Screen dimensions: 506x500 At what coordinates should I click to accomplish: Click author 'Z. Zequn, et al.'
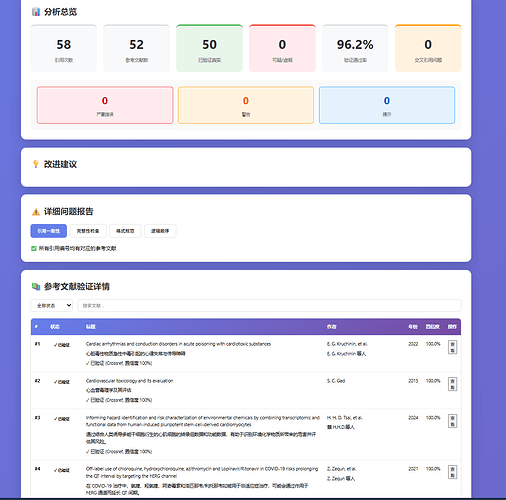(x=342, y=469)
